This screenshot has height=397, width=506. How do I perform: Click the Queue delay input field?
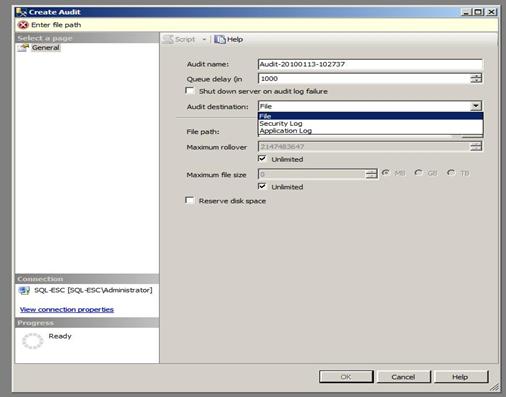(x=364, y=79)
